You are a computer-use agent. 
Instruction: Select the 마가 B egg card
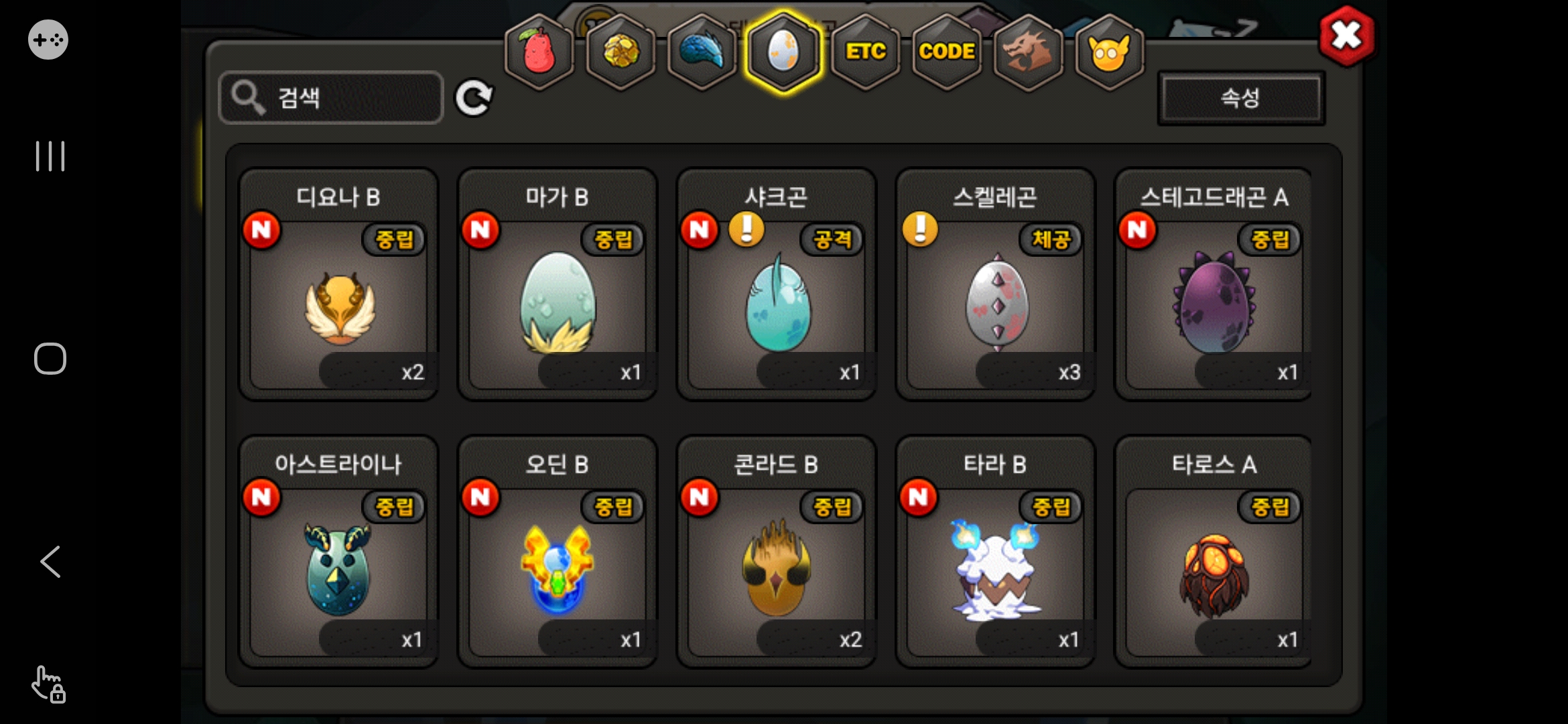pyautogui.click(x=558, y=284)
